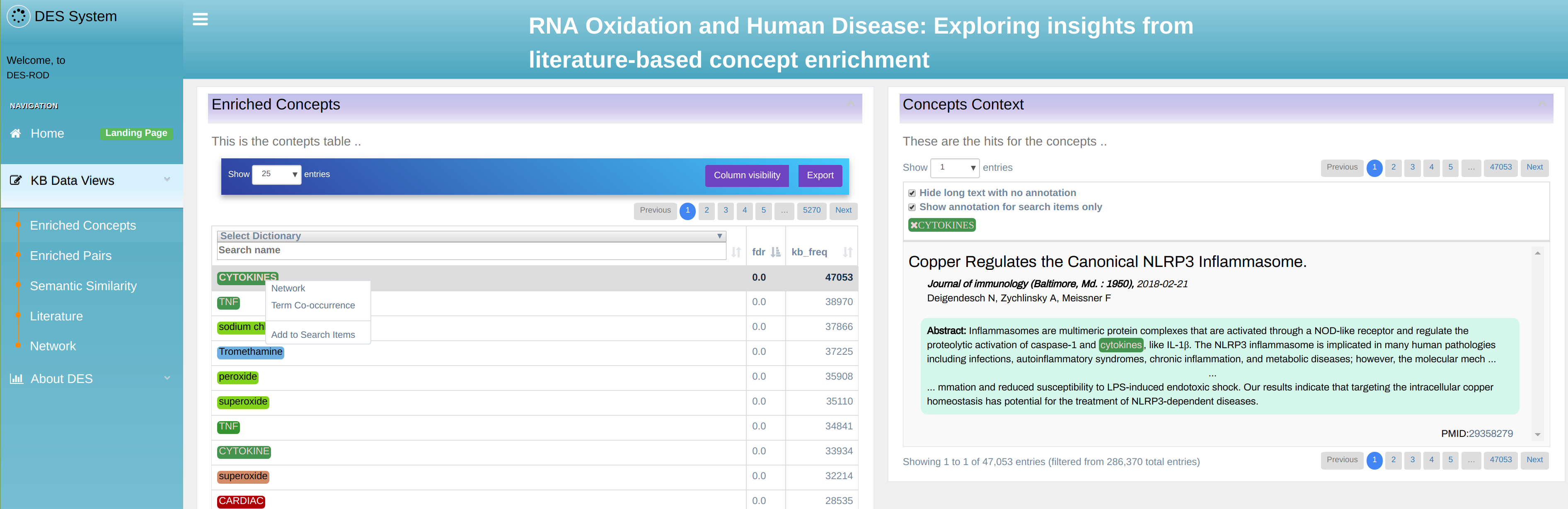The height and width of the screenshot is (509, 1568).
Task: Click the Export button
Action: click(820, 175)
